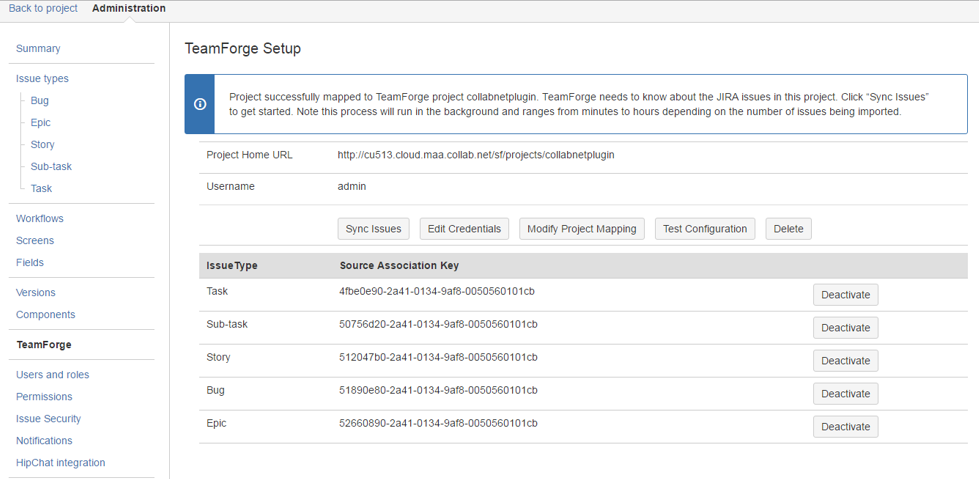Deactivate the Bug issue type
The width and height of the screenshot is (979, 479).
coord(845,393)
